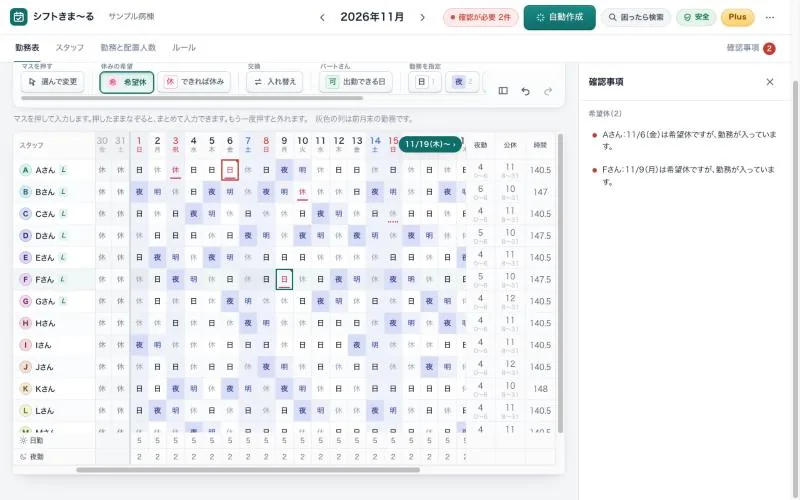Go to previous month with left chevron
This screenshot has height=500, width=800.
click(x=322, y=17)
